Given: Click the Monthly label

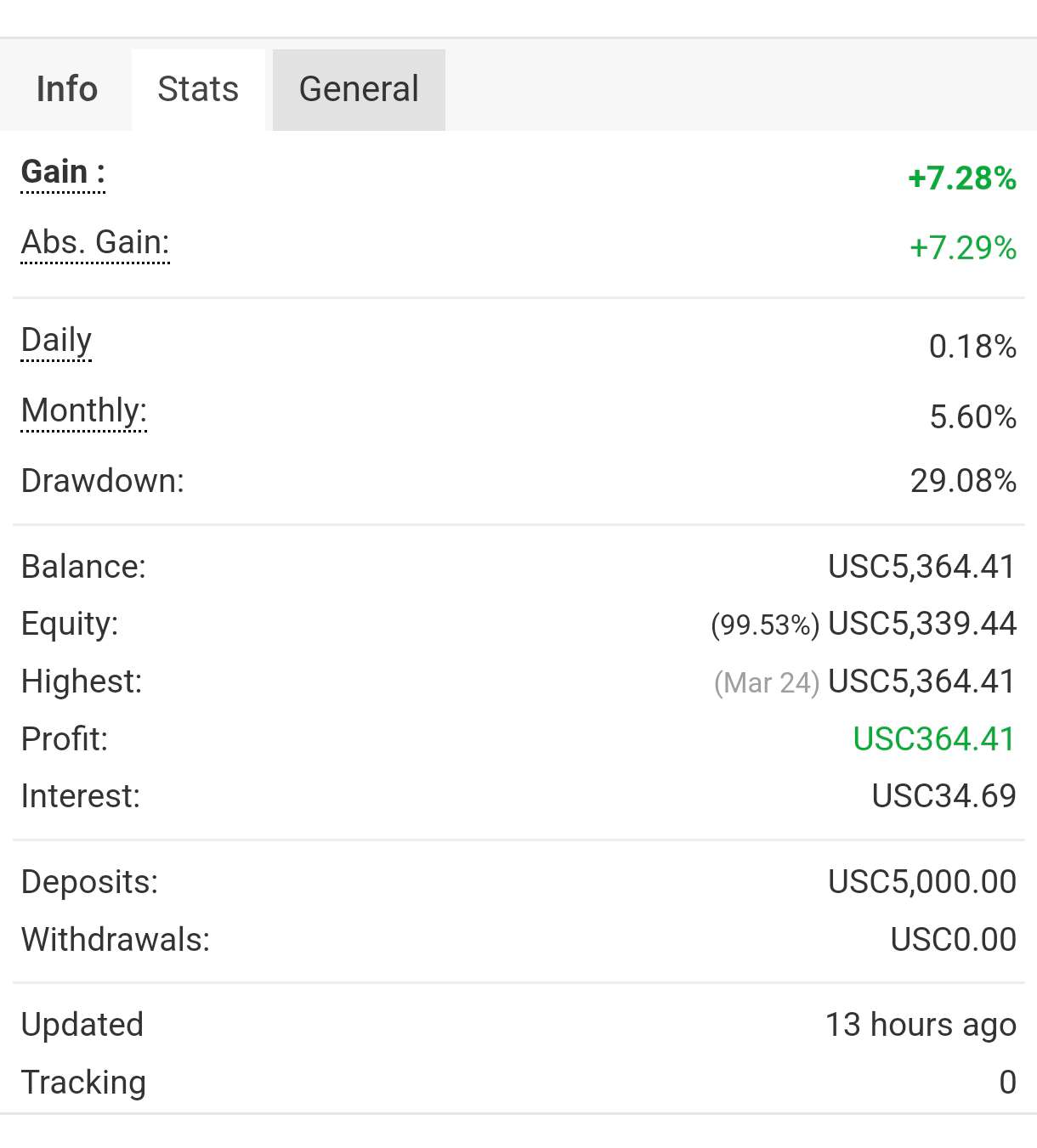Looking at the screenshot, I should (x=84, y=411).
